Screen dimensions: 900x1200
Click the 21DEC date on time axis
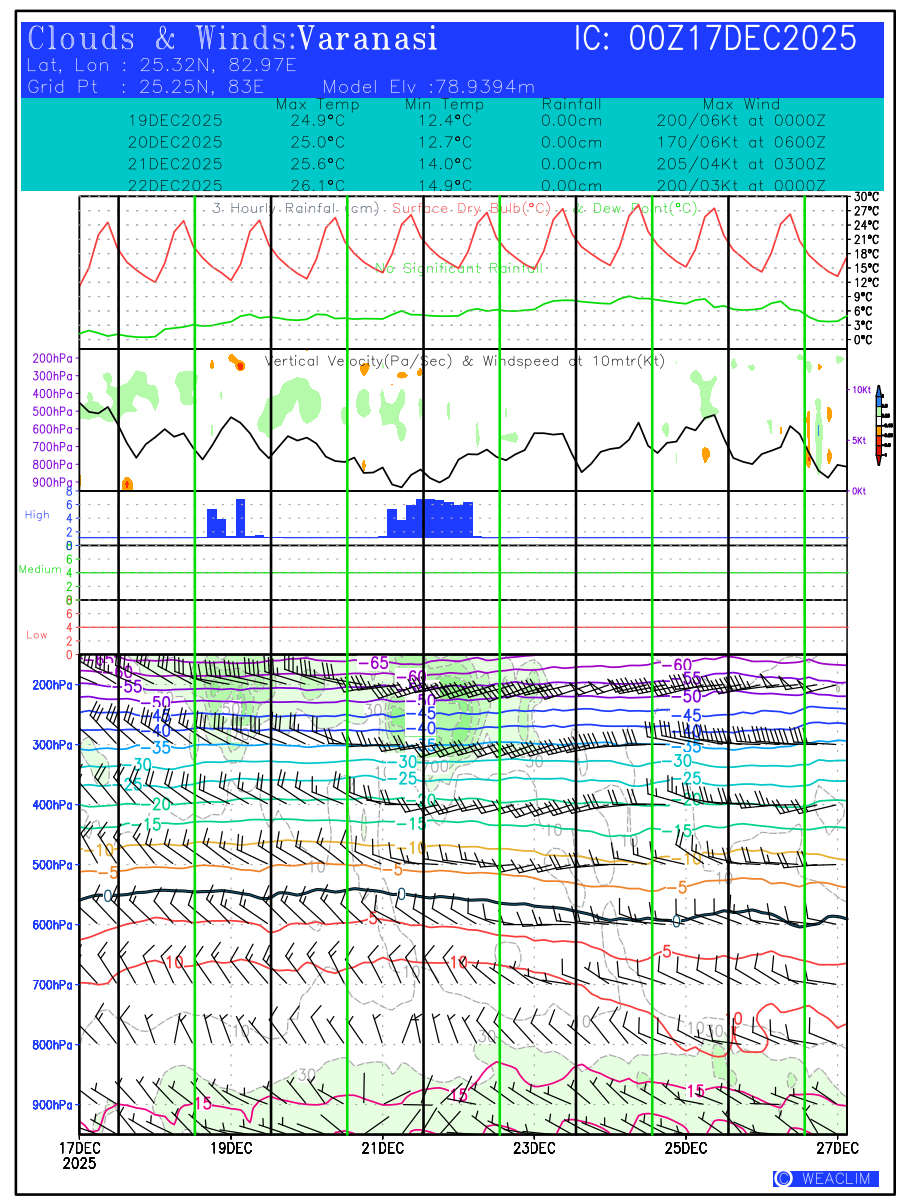pos(383,1147)
